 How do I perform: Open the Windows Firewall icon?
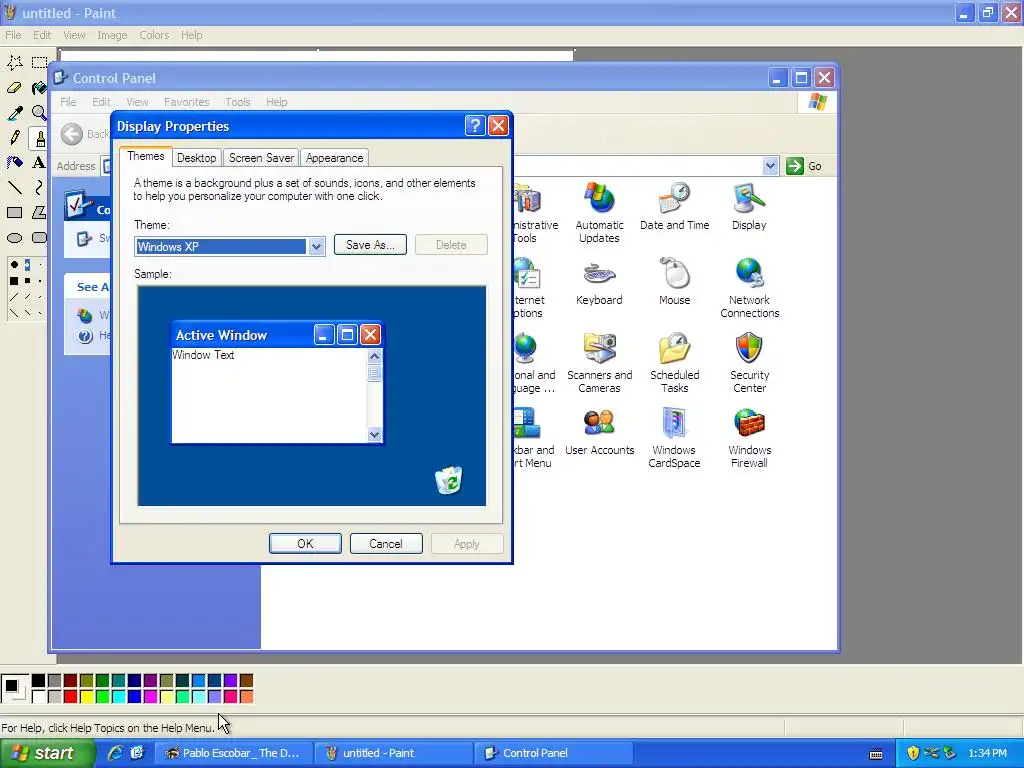pyautogui.click(x=749, y=438)
